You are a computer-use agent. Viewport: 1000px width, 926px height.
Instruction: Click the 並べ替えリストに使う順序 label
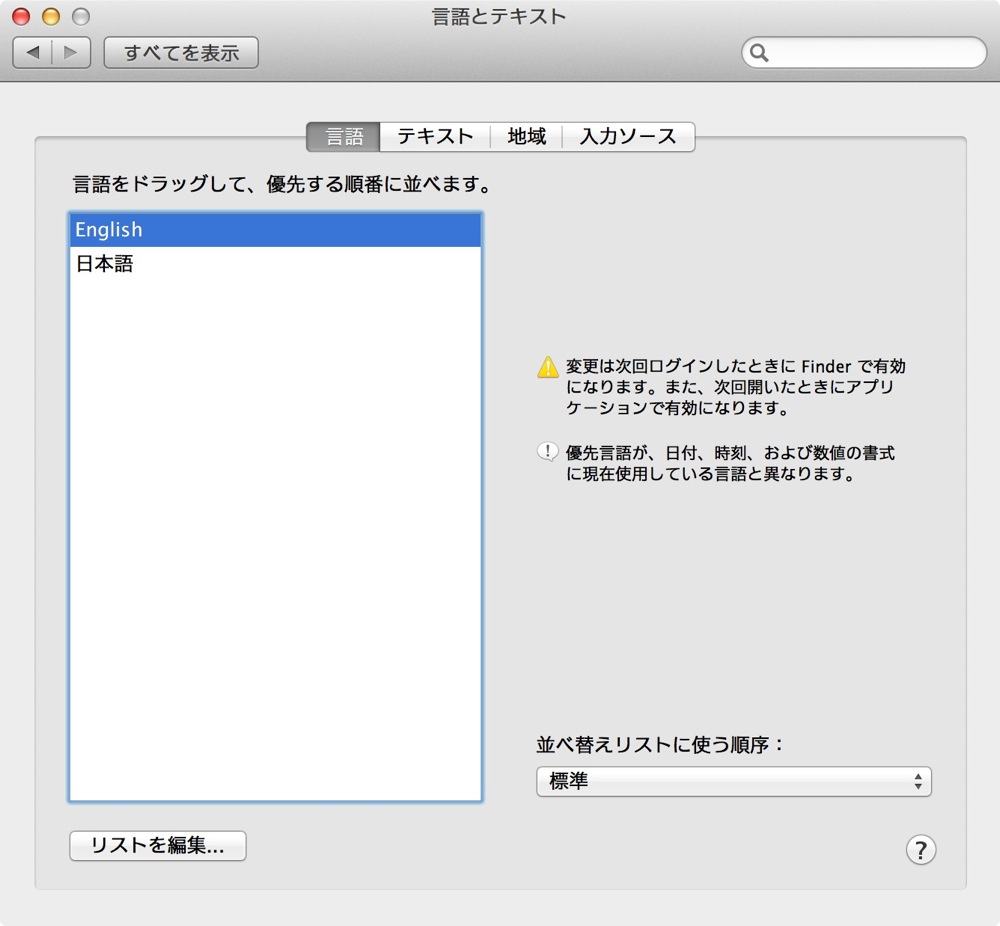coord(660,745)
